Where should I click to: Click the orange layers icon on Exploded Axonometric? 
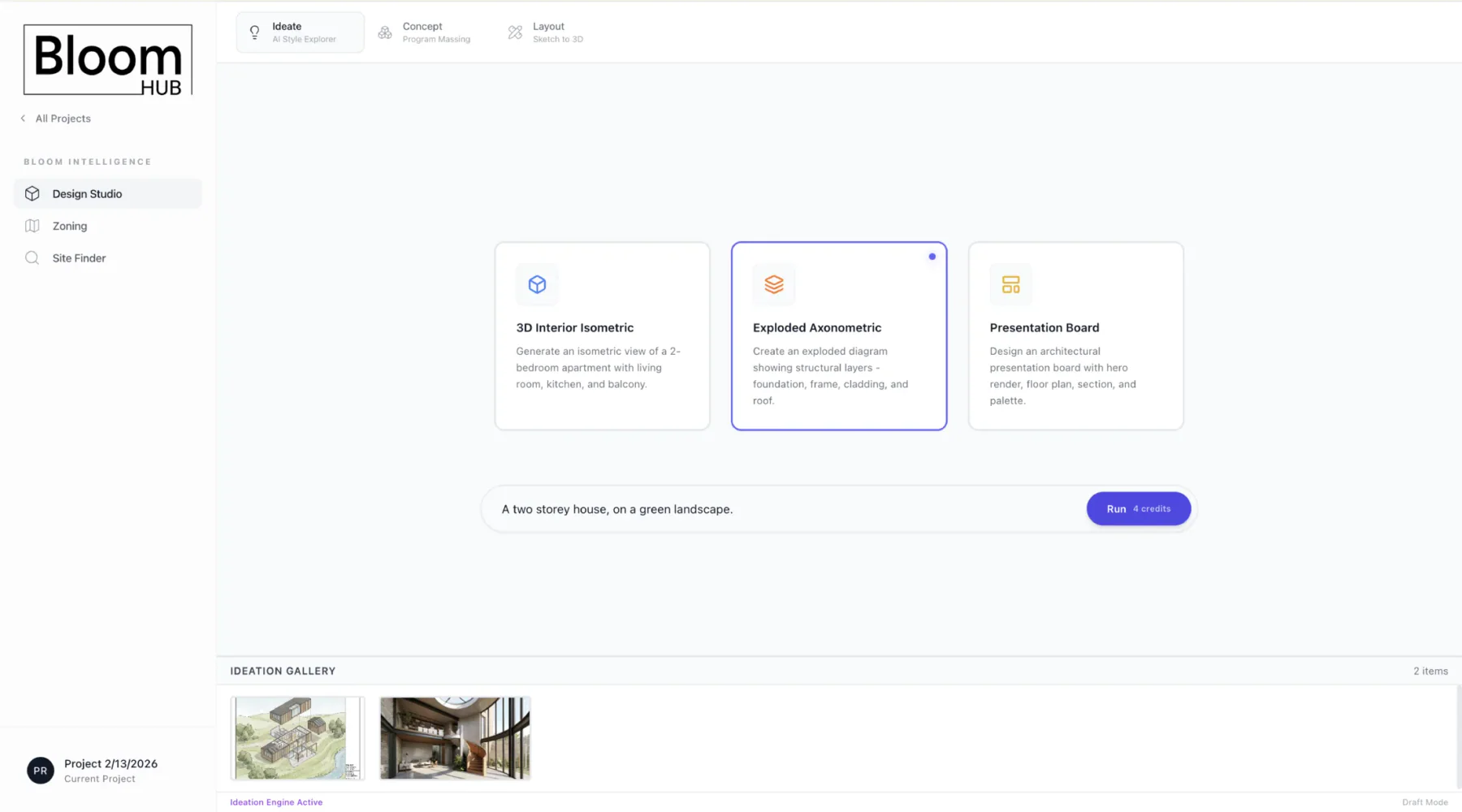774,284
